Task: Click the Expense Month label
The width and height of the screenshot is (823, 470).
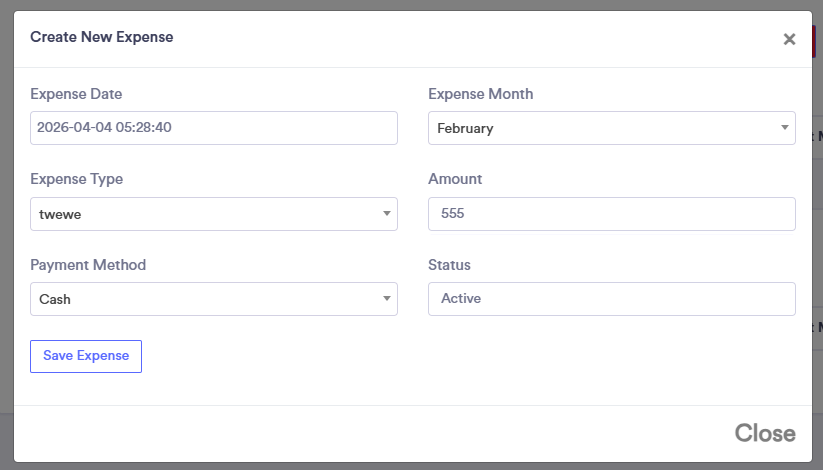Action: pos(480,94)
